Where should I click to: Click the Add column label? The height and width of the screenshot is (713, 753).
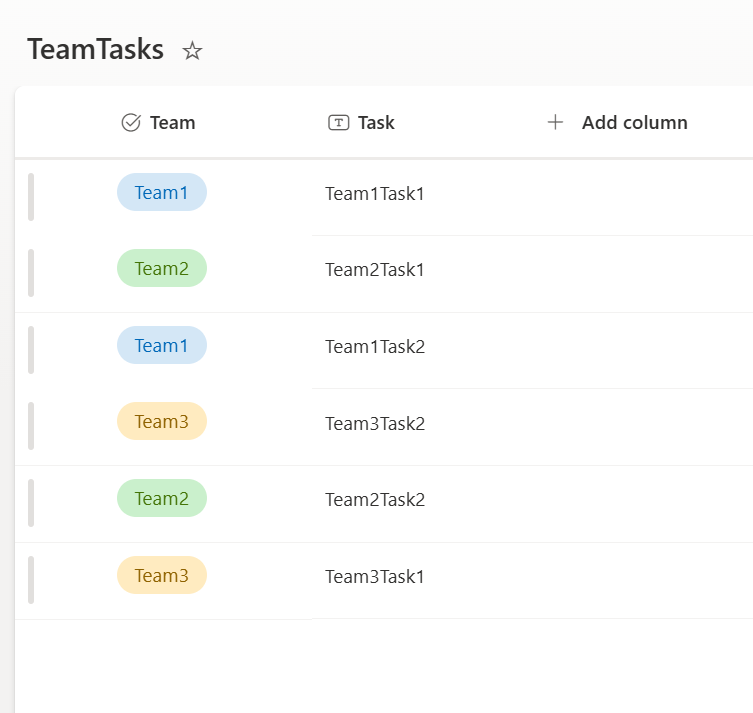tap(634, 123)
